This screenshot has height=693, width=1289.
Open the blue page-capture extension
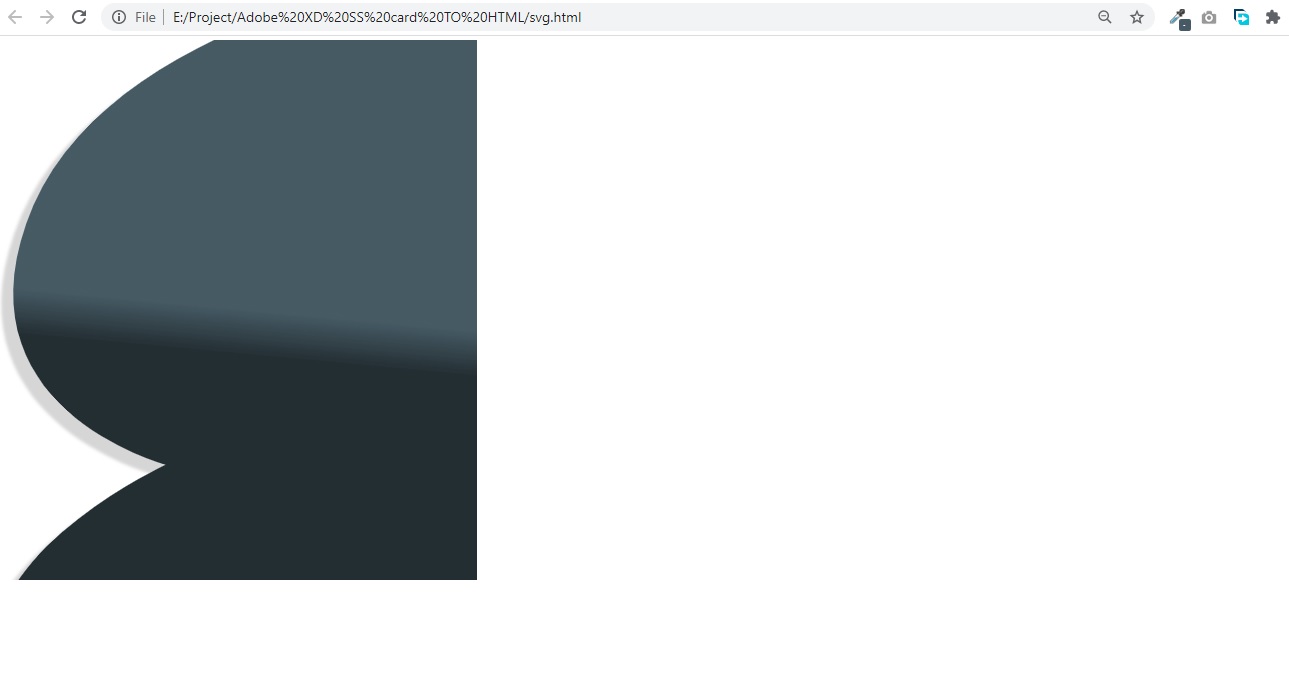tap(1241, 17)
